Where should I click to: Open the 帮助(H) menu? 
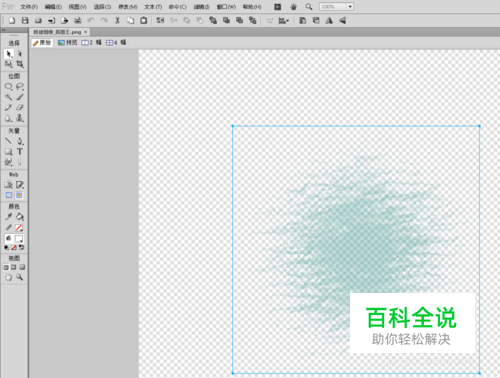[x=252, y=7]
